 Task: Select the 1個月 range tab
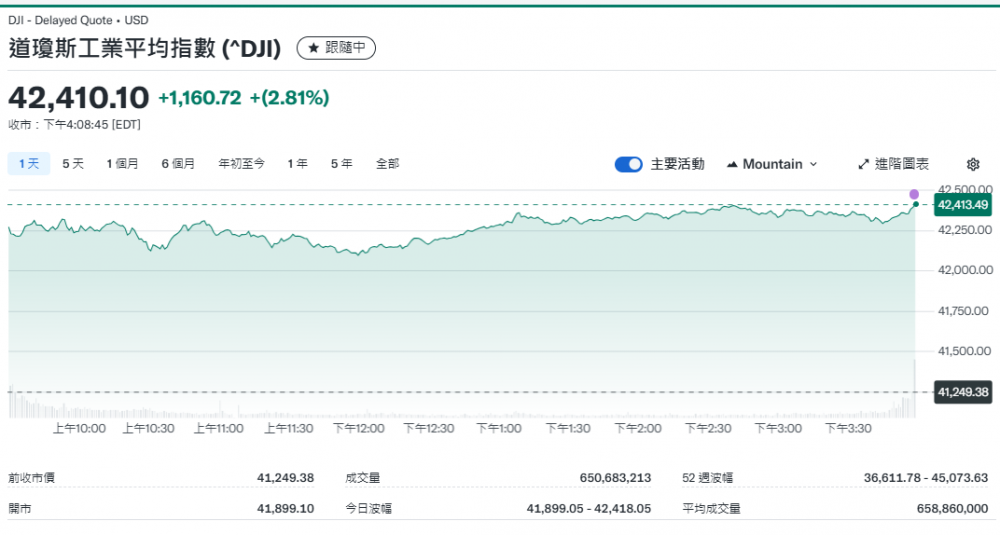click(123, 163)
